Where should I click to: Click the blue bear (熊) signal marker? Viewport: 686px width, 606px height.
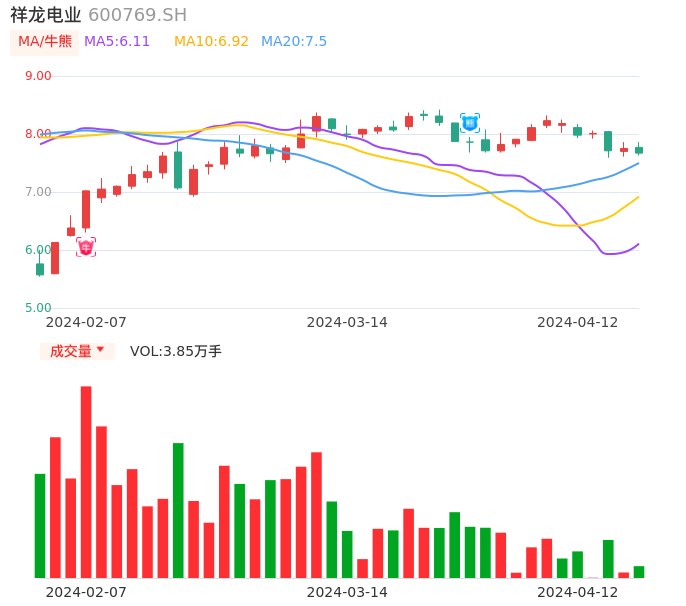click(x=470, y=123)
